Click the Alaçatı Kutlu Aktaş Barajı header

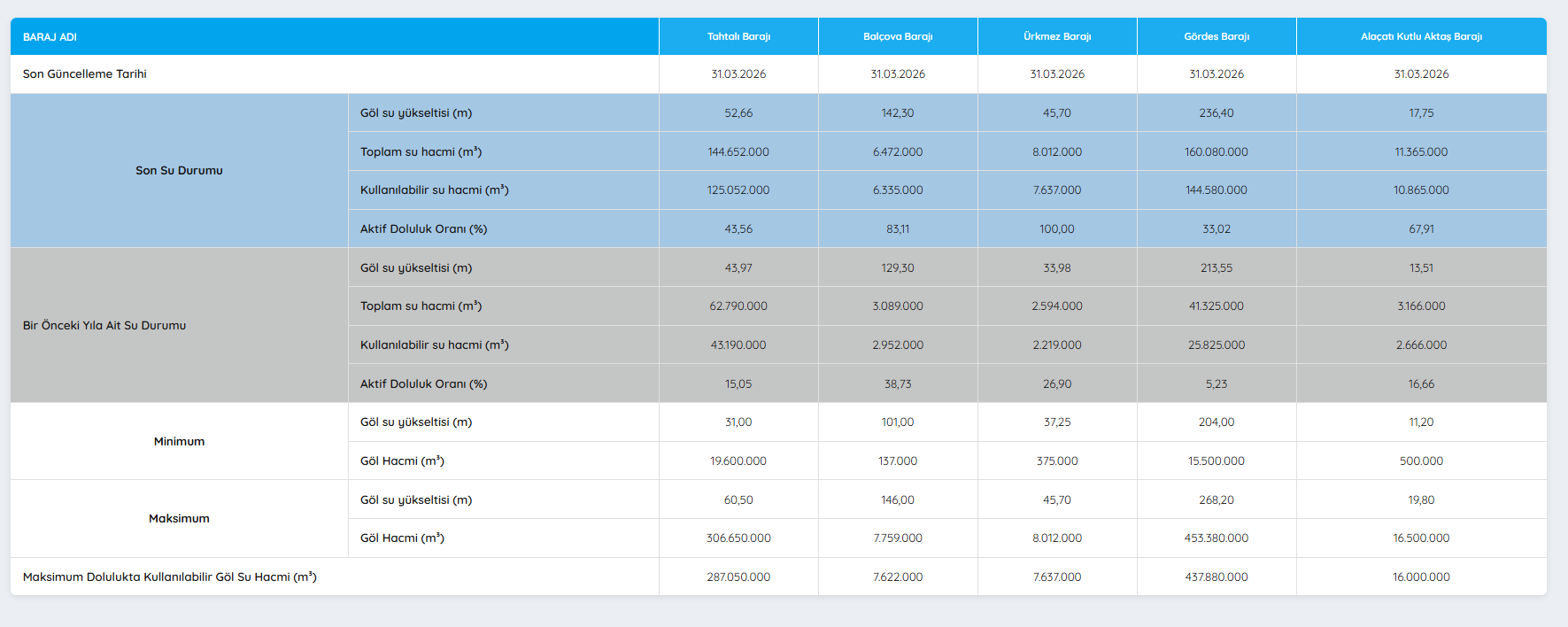point(1421,37)
